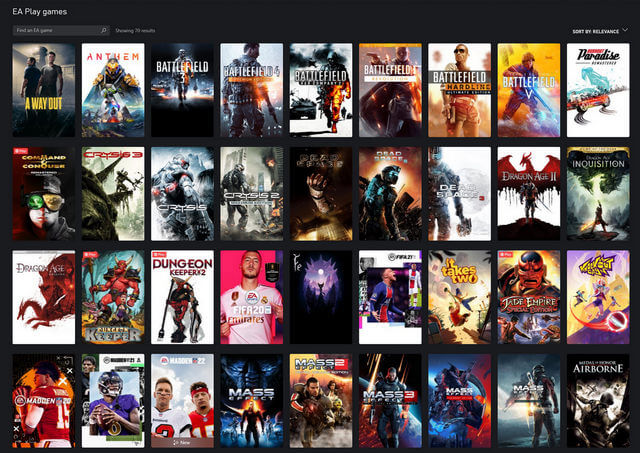Open the Dragon Age Origins cover
Image resolution: width=640 pixels, height=453 pixels.
click(x=44, y=297)
